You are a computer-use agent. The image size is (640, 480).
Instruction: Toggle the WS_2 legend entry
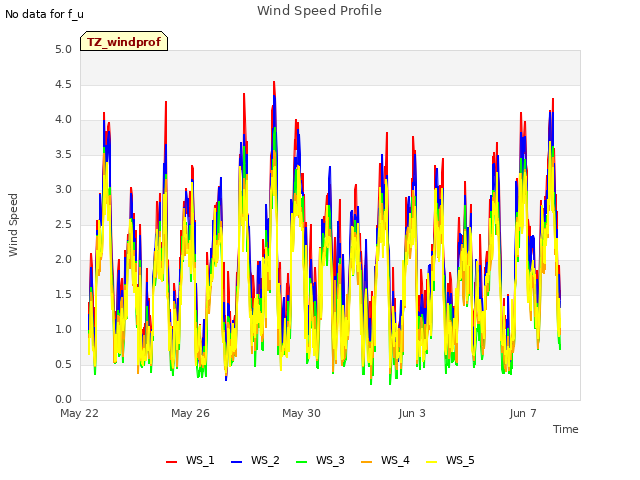click(256, 460)
